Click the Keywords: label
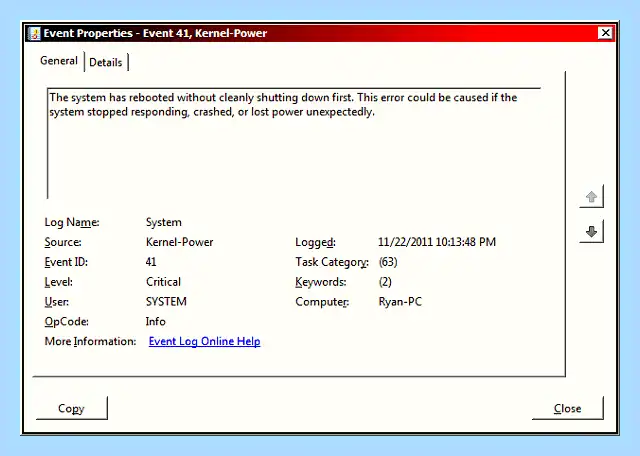This screenshot has width=640, height=456. pos(321,282)
